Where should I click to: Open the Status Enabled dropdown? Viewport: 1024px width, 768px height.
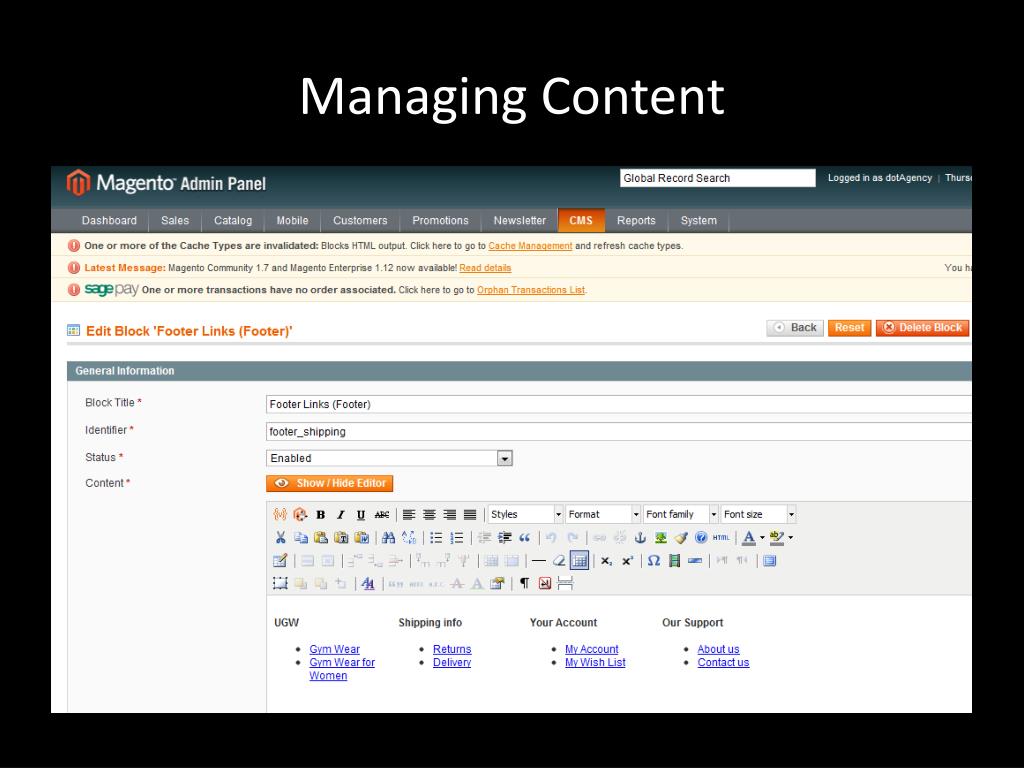[x=389, y=458]
